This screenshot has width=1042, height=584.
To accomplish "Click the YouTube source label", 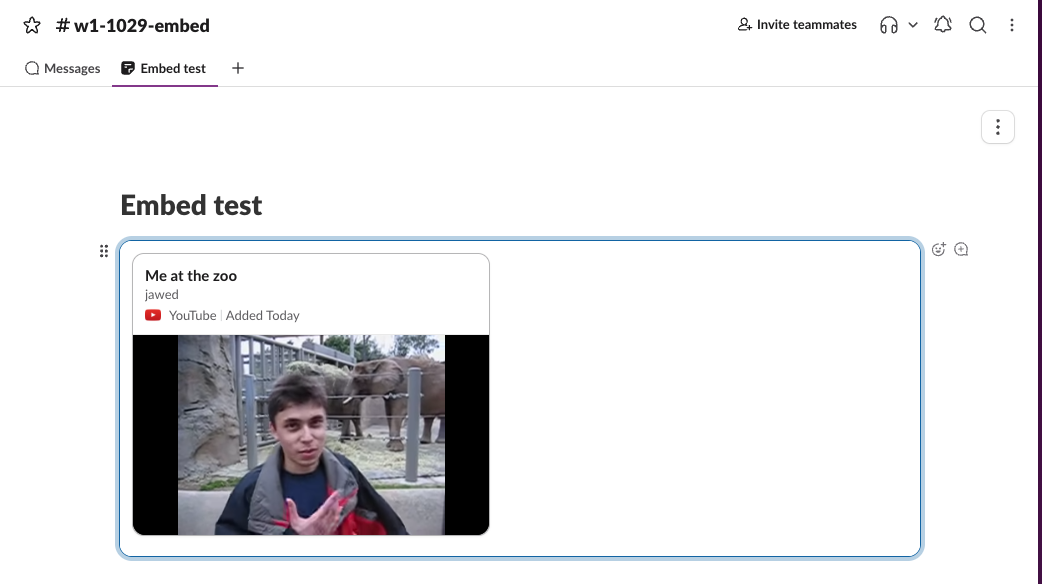I will coord(192,316).
